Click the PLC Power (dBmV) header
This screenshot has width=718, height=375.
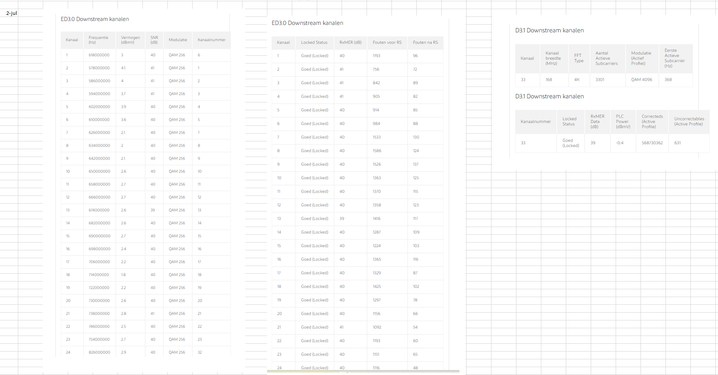(622, 121)
